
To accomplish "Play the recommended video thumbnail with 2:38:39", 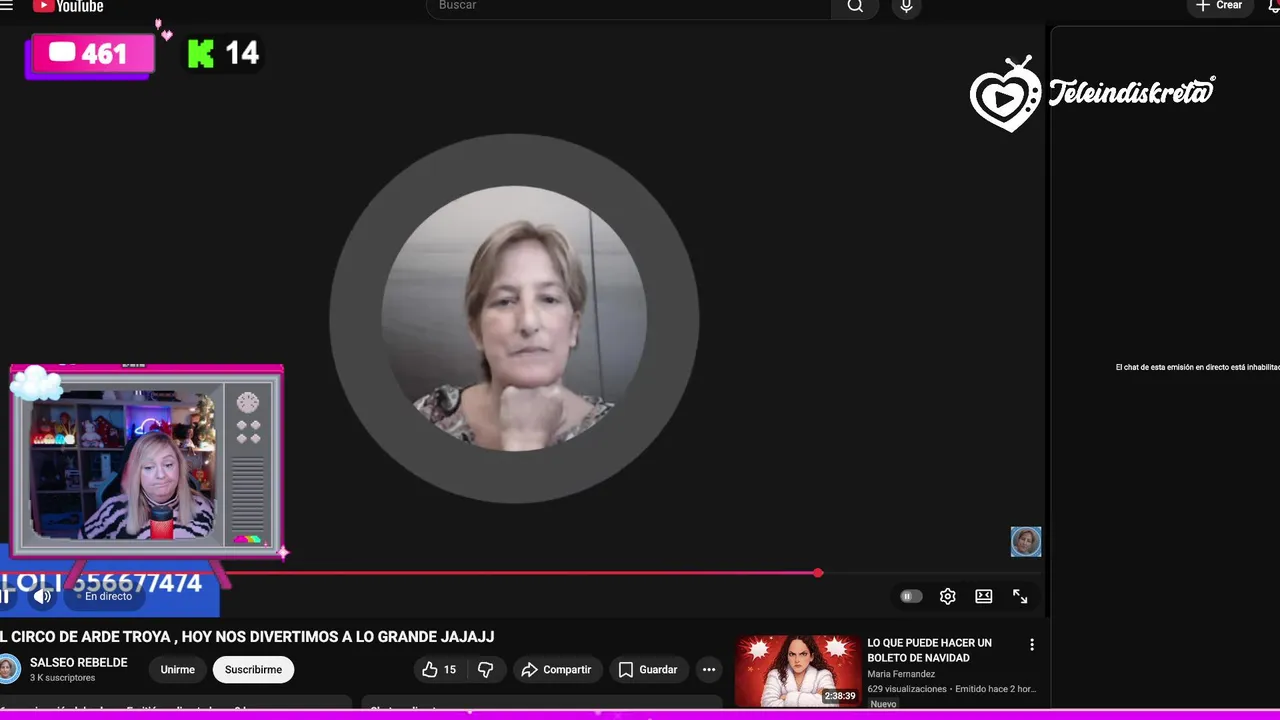I will (797, 671).
